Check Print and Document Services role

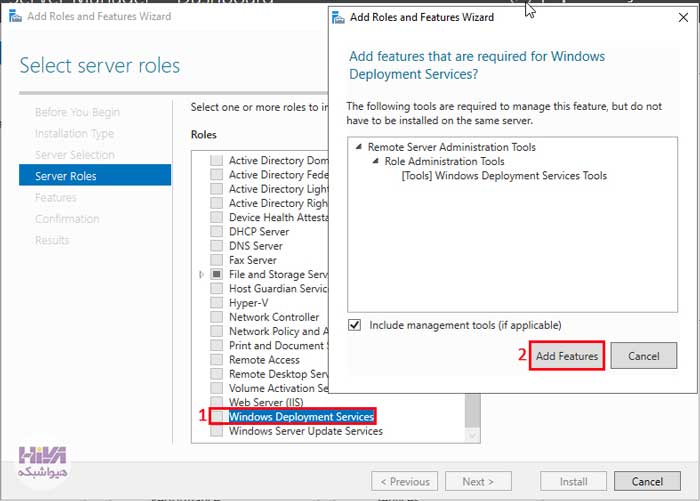coord(217,346)
